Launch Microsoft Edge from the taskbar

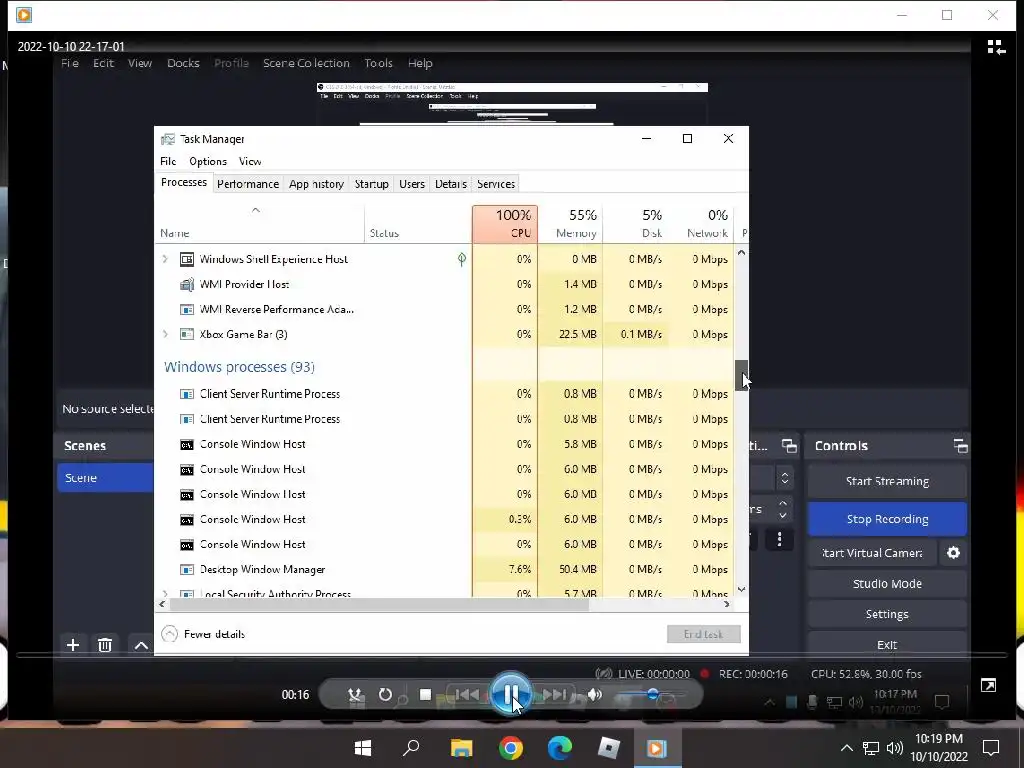(x=560, y=747)
